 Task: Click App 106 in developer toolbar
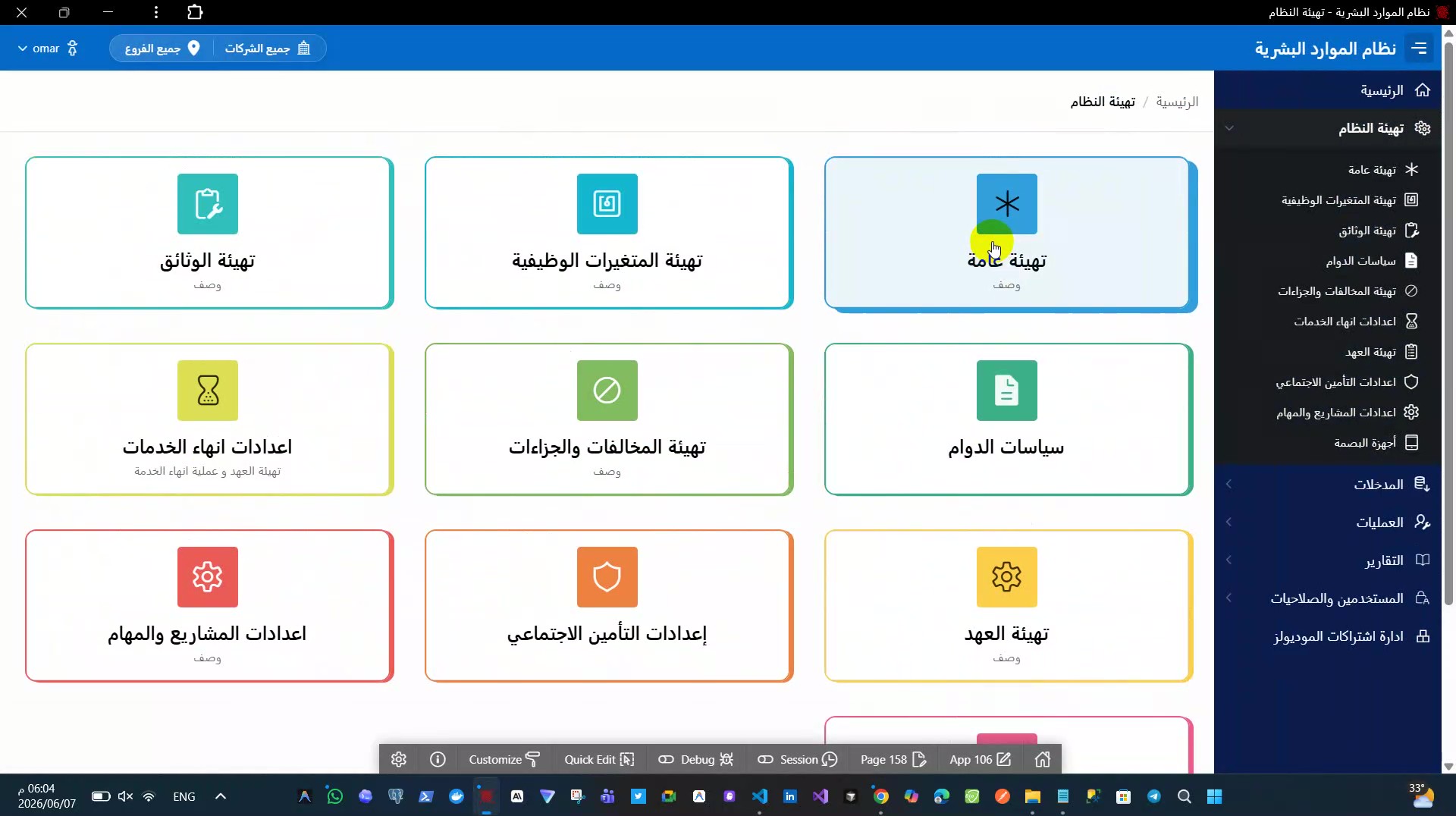980,759
